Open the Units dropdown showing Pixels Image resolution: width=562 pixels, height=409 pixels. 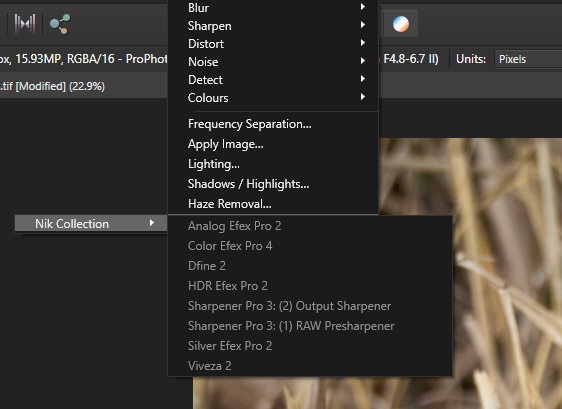tap(528, 59)
